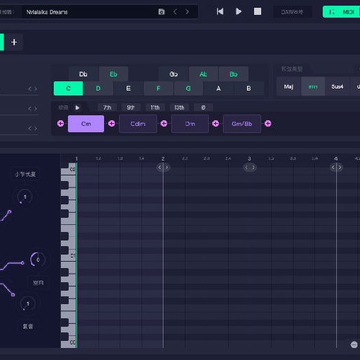
Task: Click the piano key labeled C2
Action: coord(69,169)
